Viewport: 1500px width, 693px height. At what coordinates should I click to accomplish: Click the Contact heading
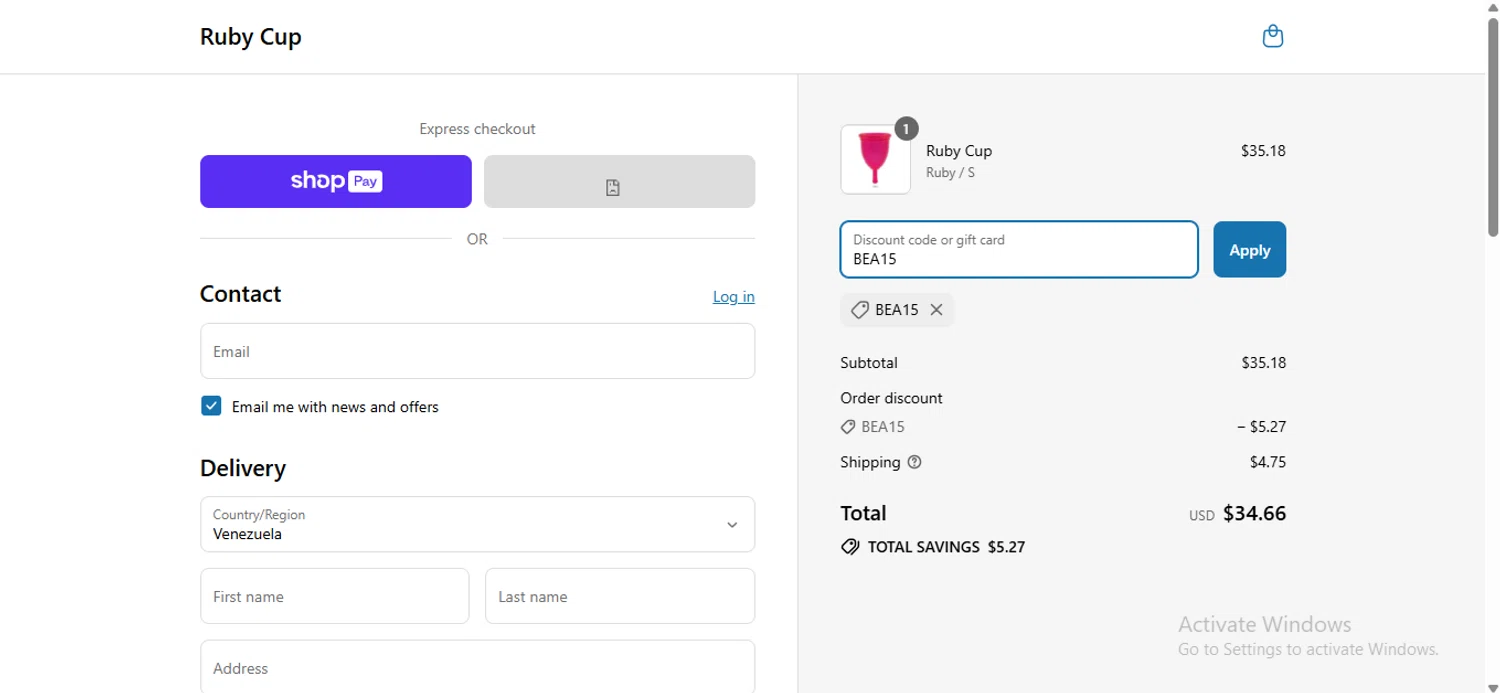click(x=240, y=294)
